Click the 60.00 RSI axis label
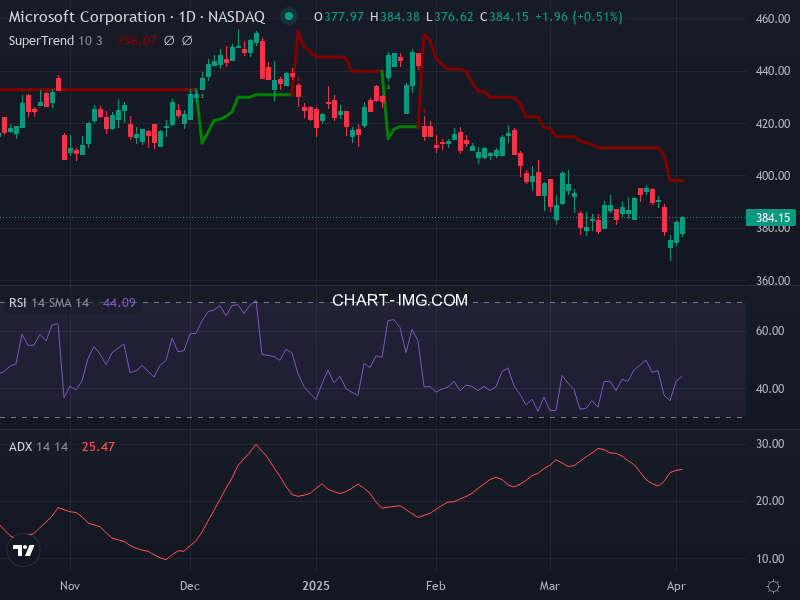The height and width of the screenshot is (600, 800). tap(770, 331)
